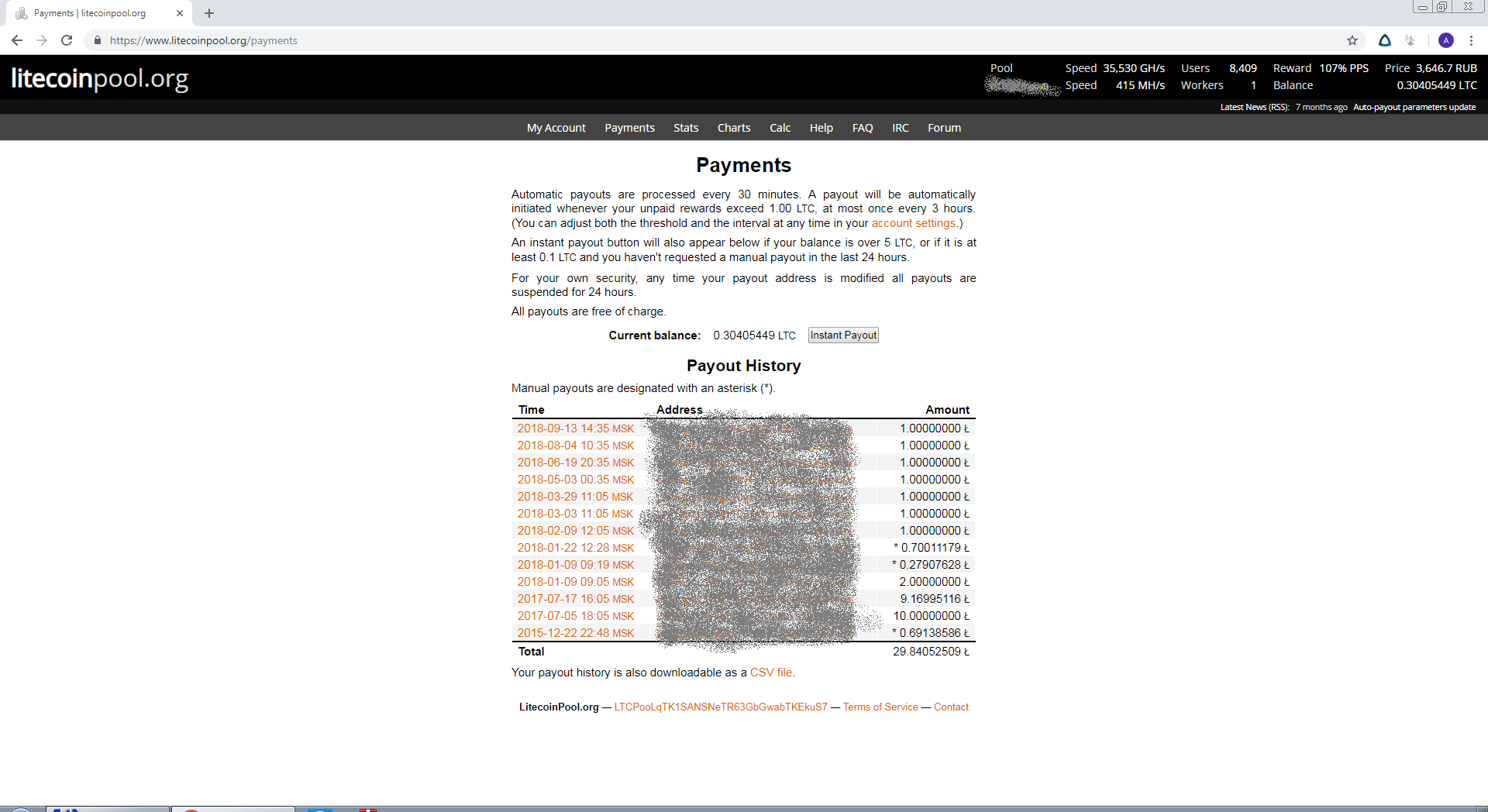Close the Payments litecoinpool.org tab
Viewport: 1488px width, 812px height.
[180, 13]
